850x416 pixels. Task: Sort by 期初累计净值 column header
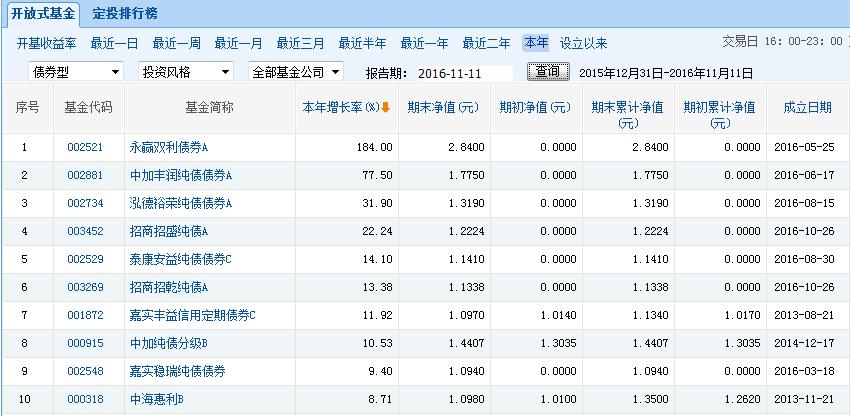click(x=719, y=115)
